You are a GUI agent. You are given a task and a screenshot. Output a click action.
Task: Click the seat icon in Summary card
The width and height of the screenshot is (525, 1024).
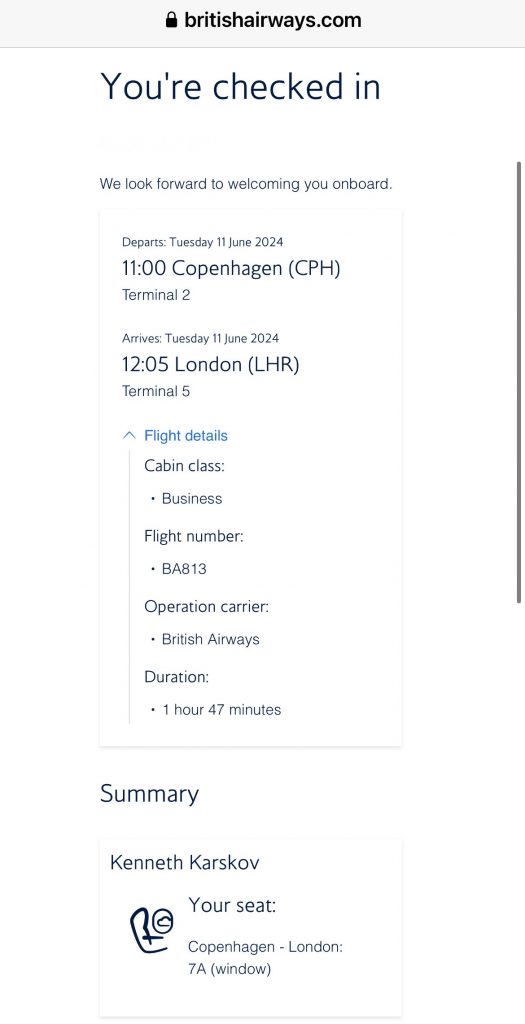tap(152, 929)
